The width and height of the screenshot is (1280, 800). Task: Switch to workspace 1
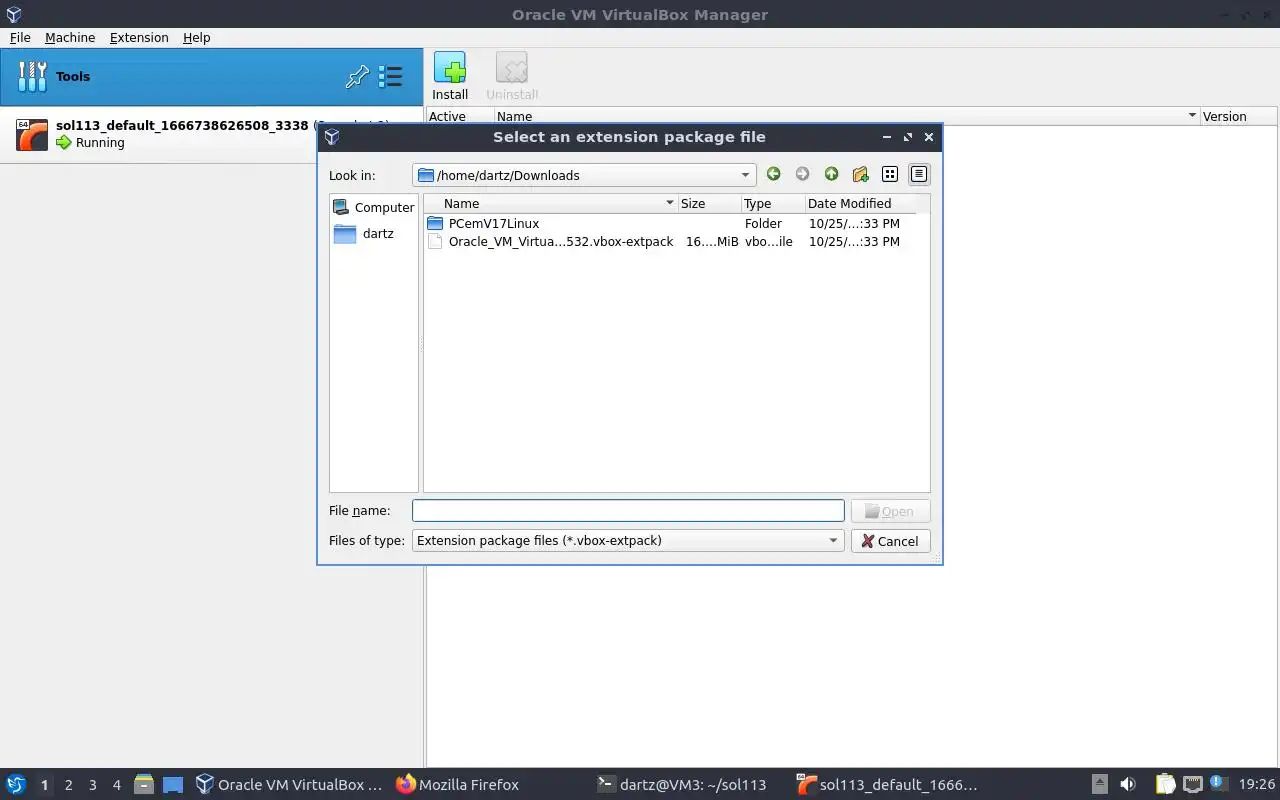(x=44, y=785)
